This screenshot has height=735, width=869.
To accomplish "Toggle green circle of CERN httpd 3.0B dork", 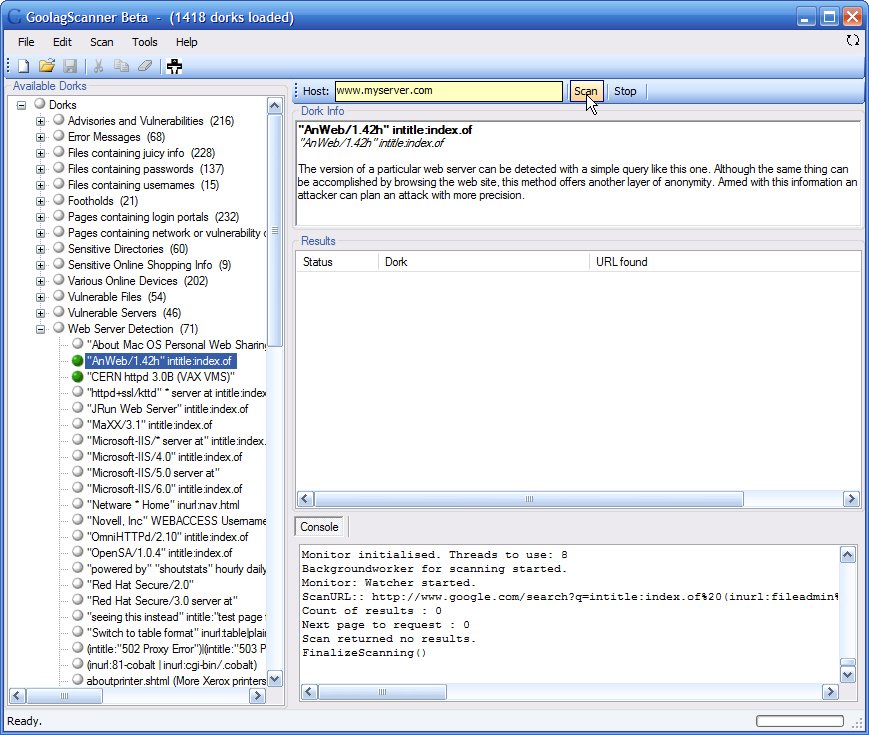I will 78,377.
